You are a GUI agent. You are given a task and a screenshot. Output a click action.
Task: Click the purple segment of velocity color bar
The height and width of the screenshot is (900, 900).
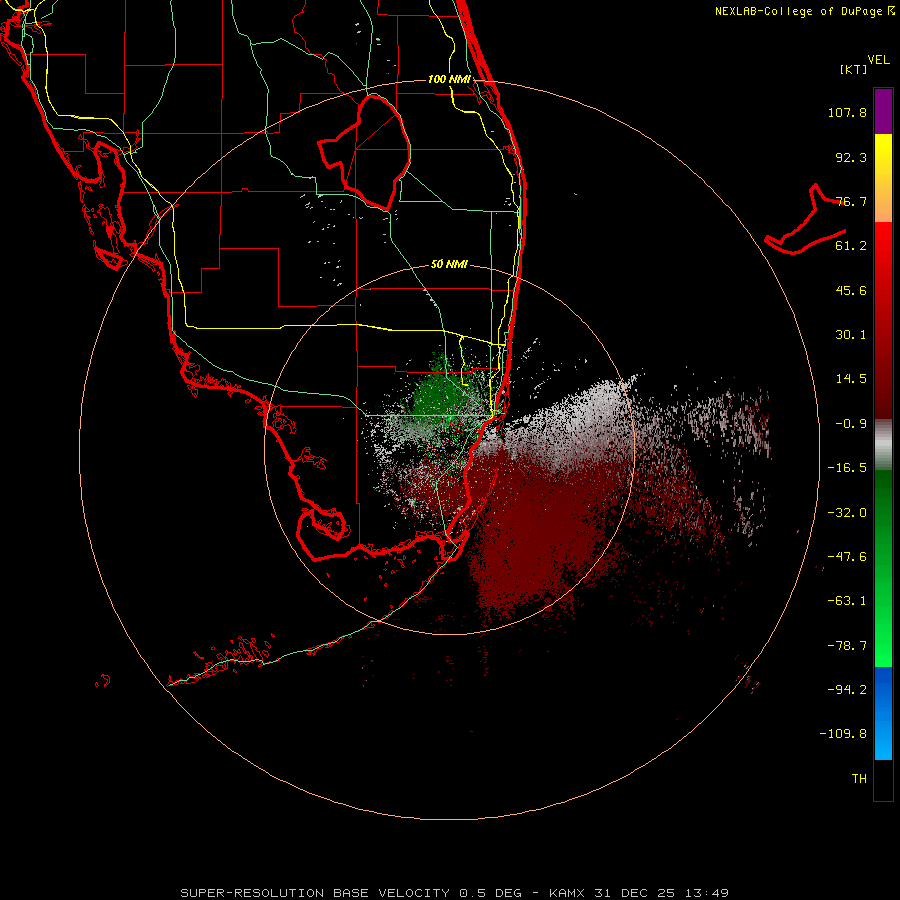coord(883,111)
